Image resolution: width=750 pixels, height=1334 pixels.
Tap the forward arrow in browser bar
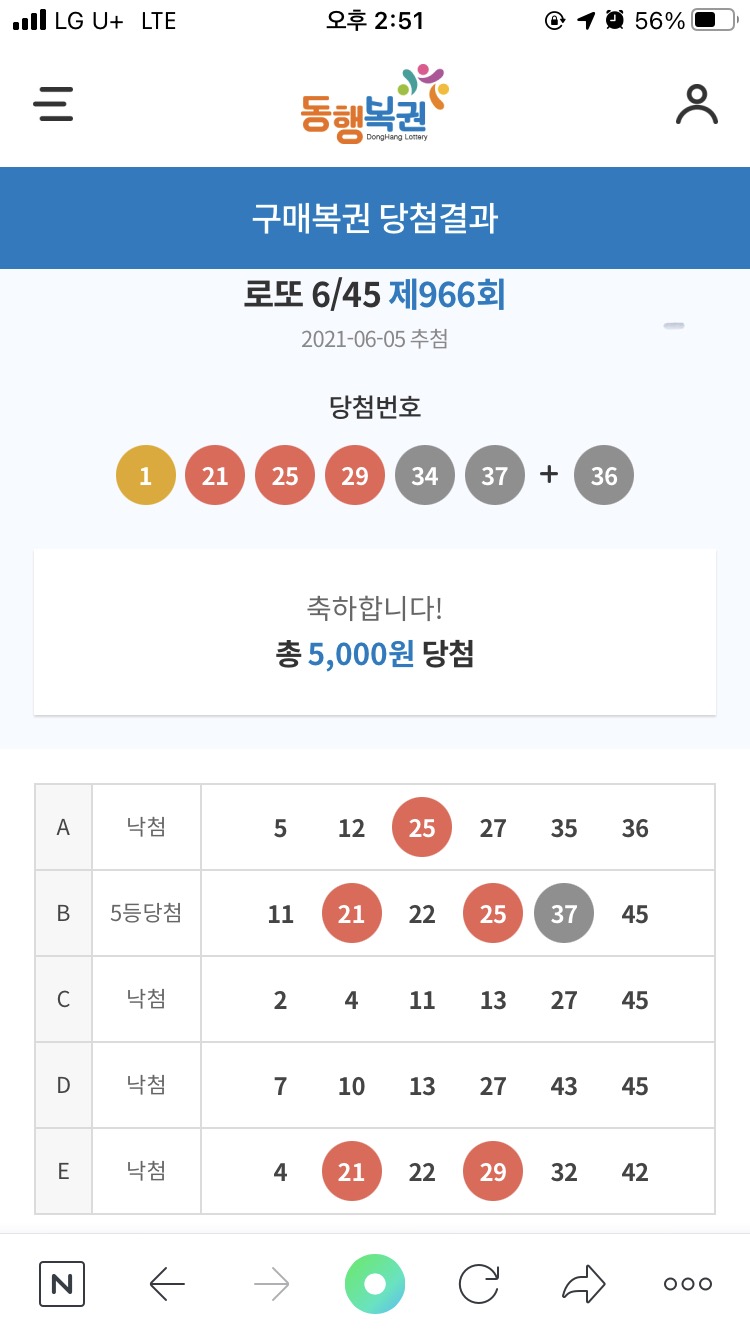coord(271,1284)
